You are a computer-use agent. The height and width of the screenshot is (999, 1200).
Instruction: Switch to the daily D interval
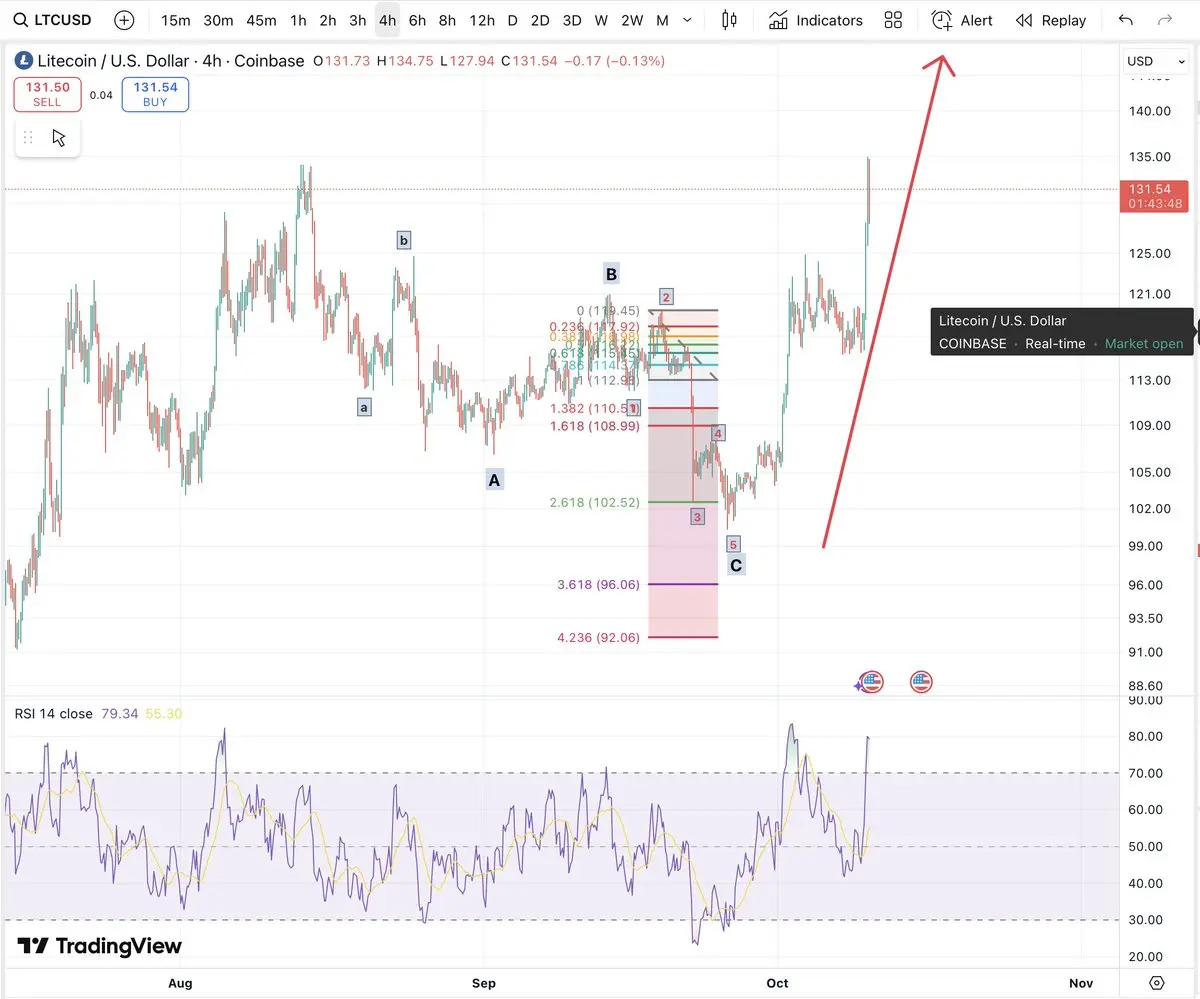(x=512, y=20)
